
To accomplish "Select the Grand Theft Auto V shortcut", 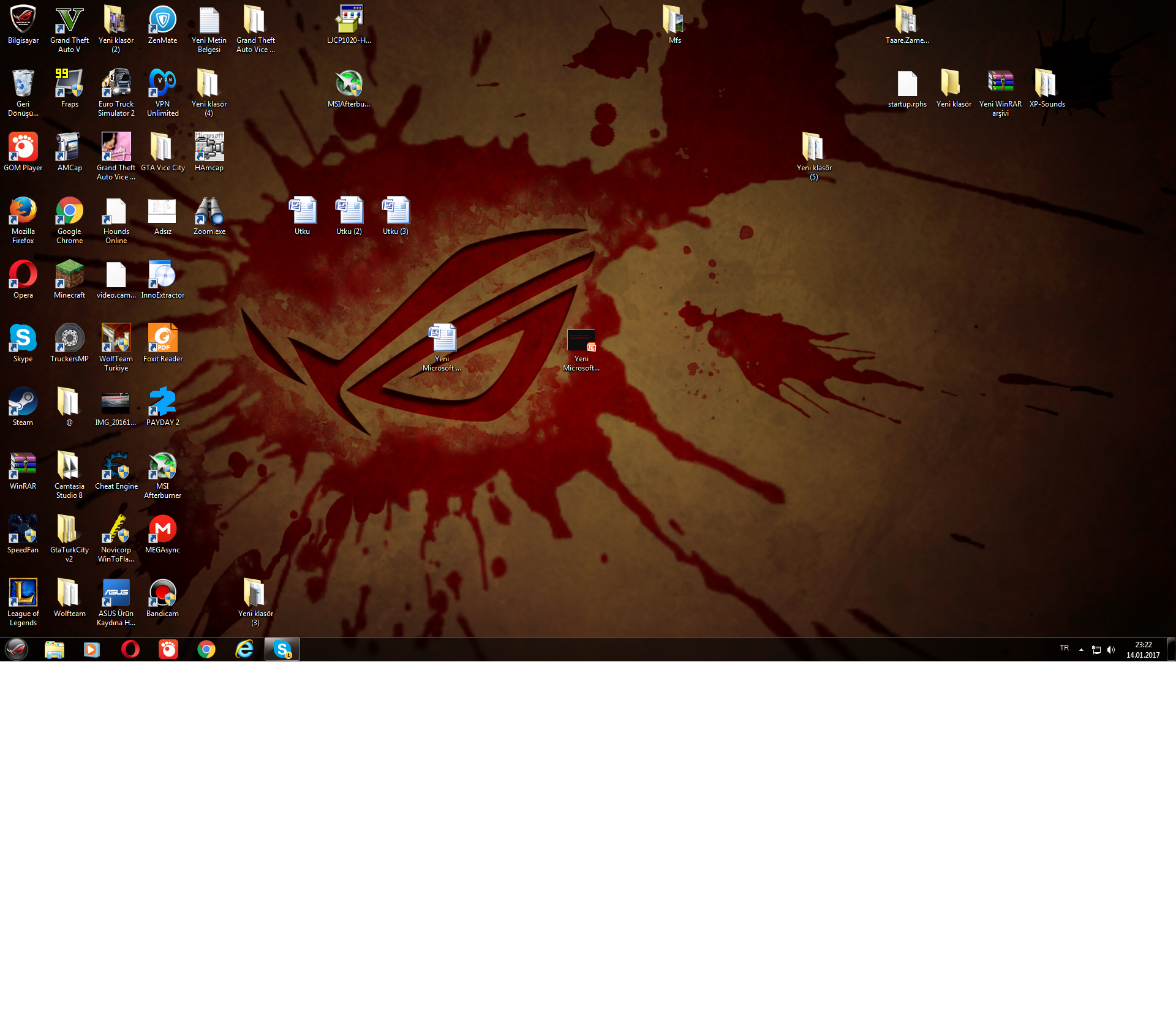I will coord(69,20).
